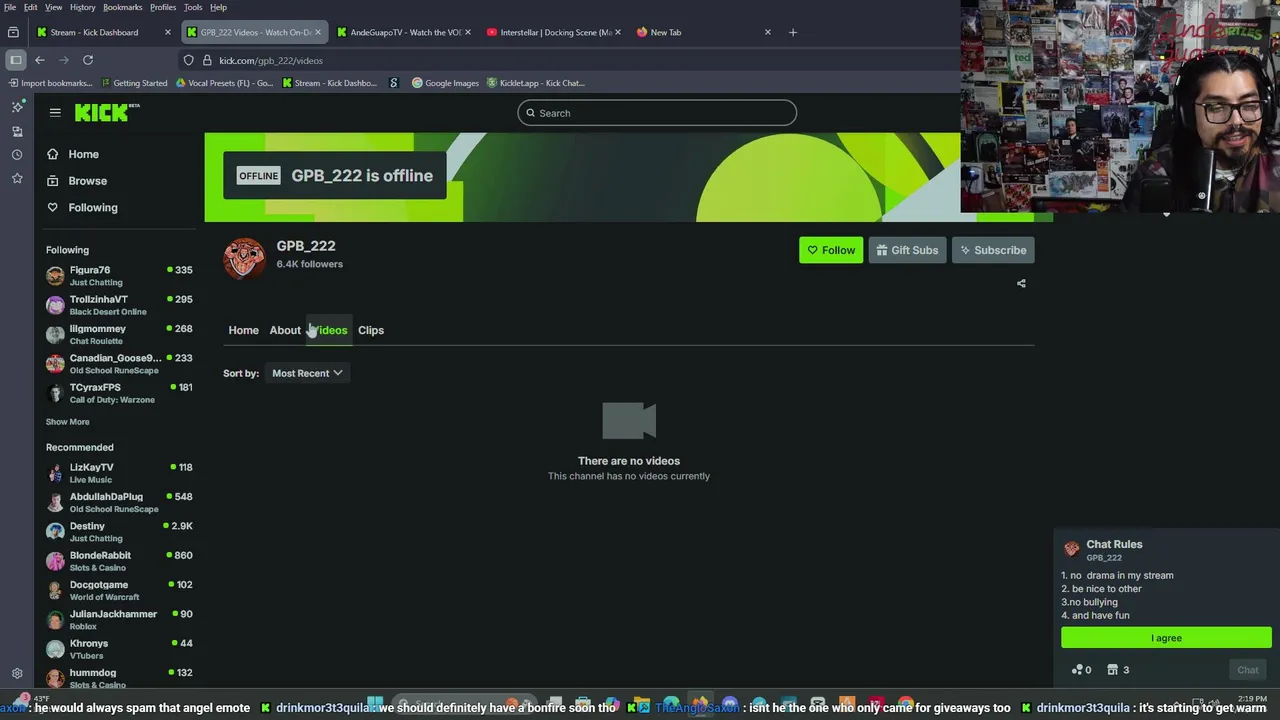The height and width of the screenshot is (720, 1280).
Task: Open the Kick hamburger sidebar menu
Action: click(55, 113)
